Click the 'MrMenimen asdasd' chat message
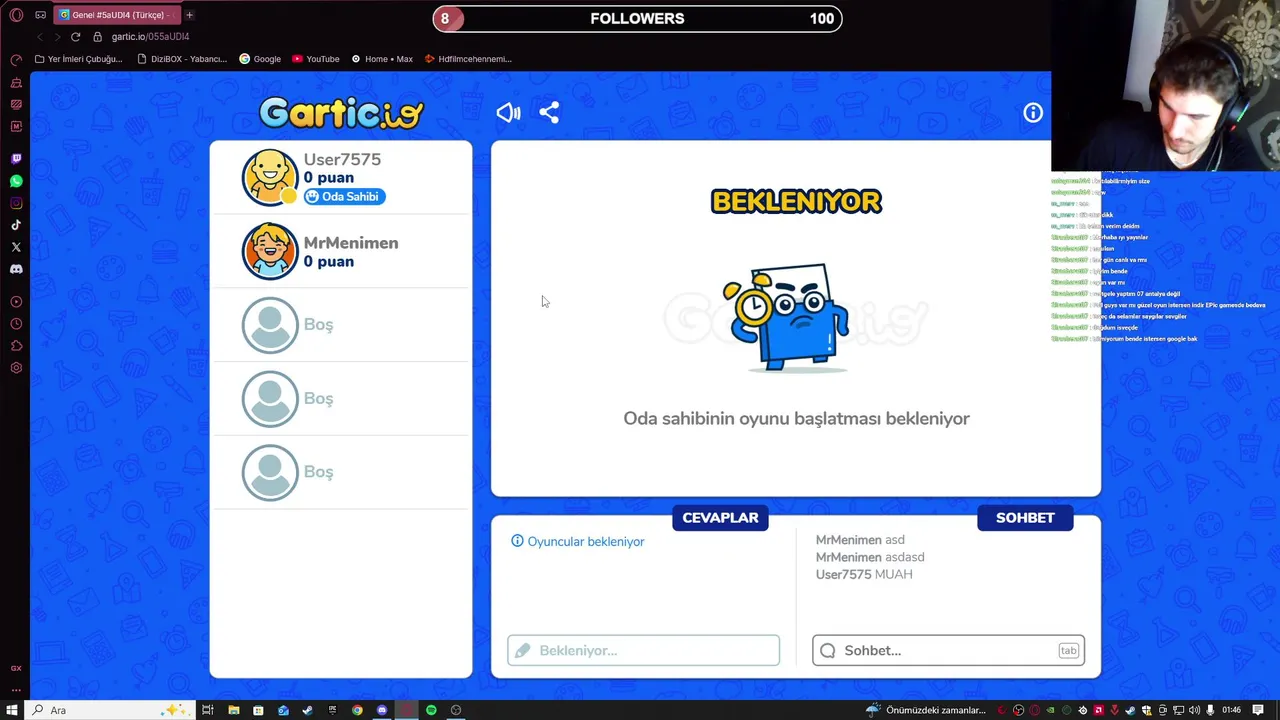 click(870, 557)
